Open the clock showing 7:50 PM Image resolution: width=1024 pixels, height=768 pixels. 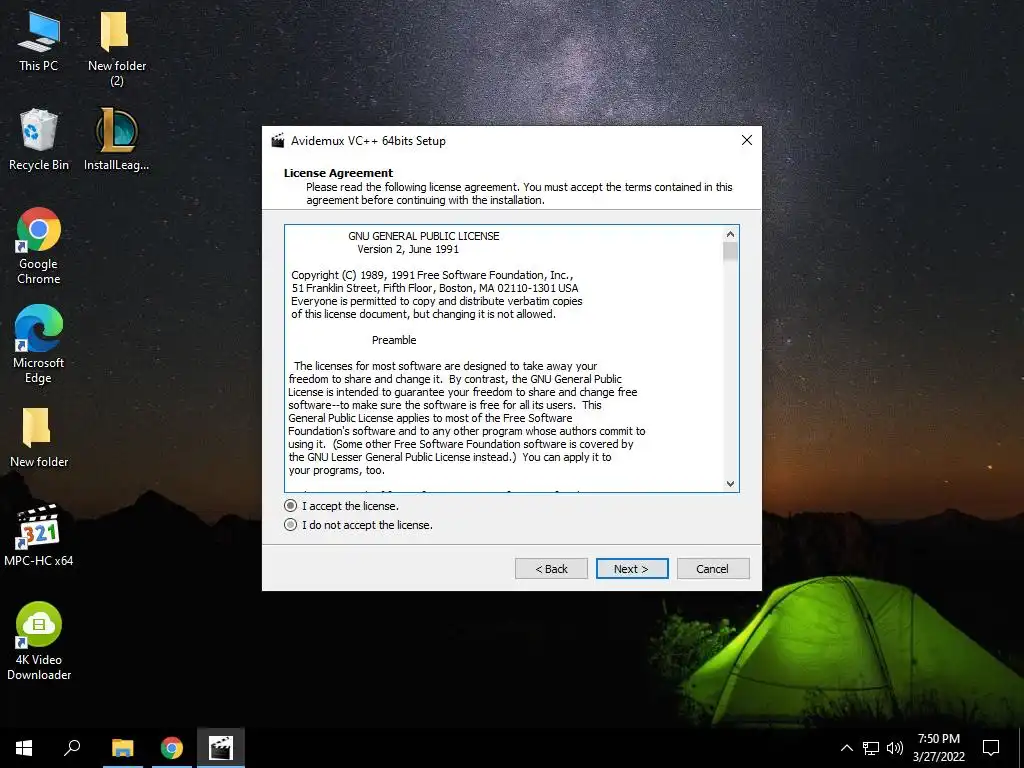pos(938,748)
